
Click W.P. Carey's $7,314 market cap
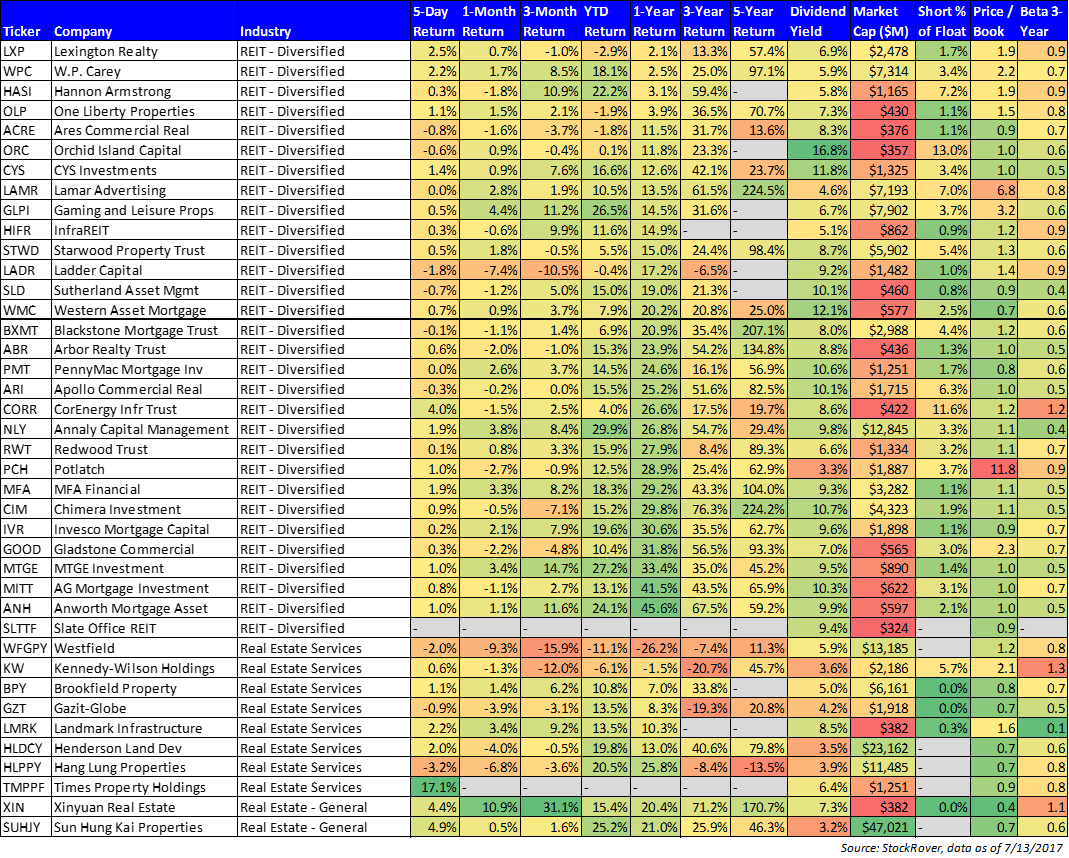click(882, 71)
